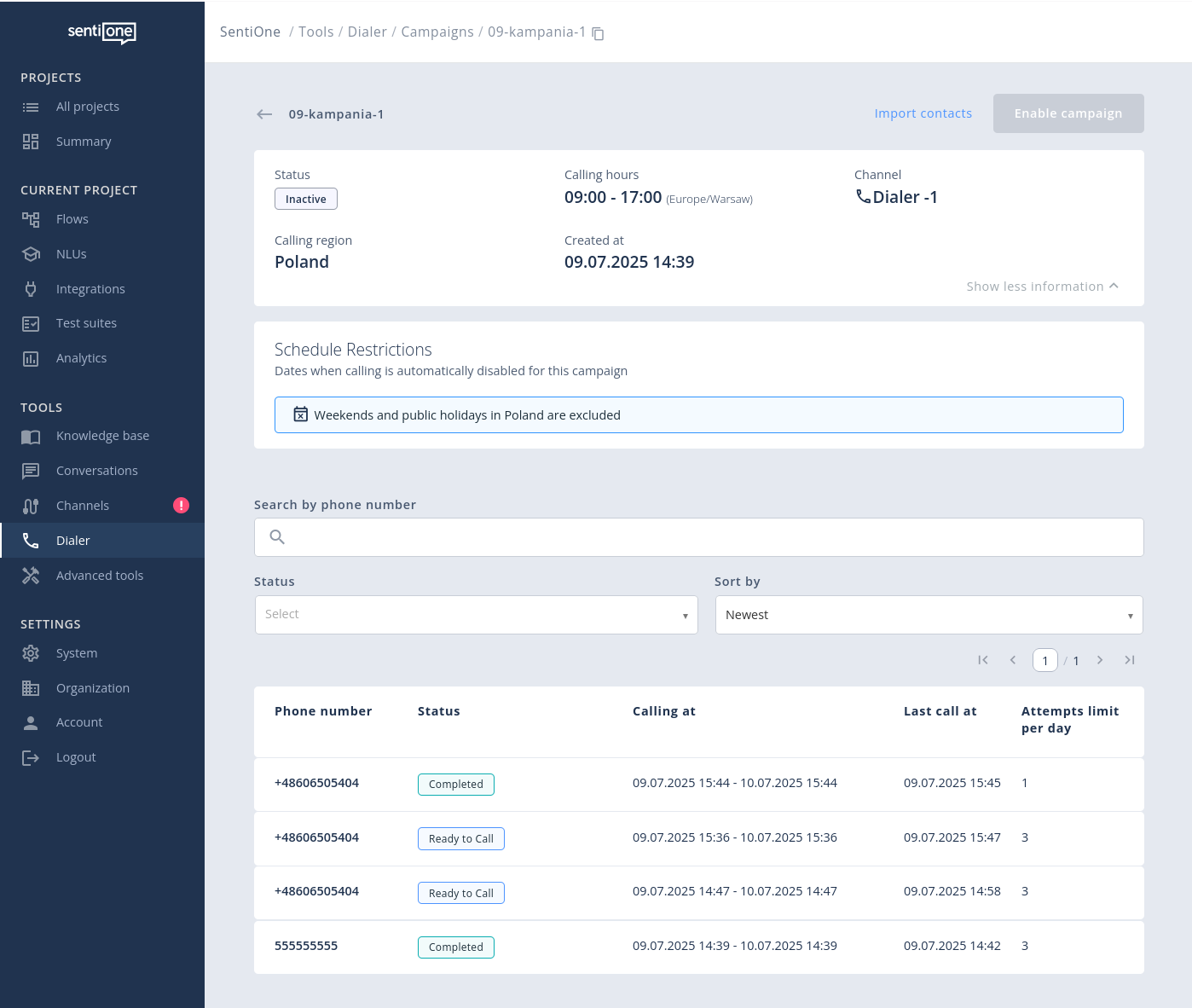Collapse details with Show less information

click(x=1042, y=287)
